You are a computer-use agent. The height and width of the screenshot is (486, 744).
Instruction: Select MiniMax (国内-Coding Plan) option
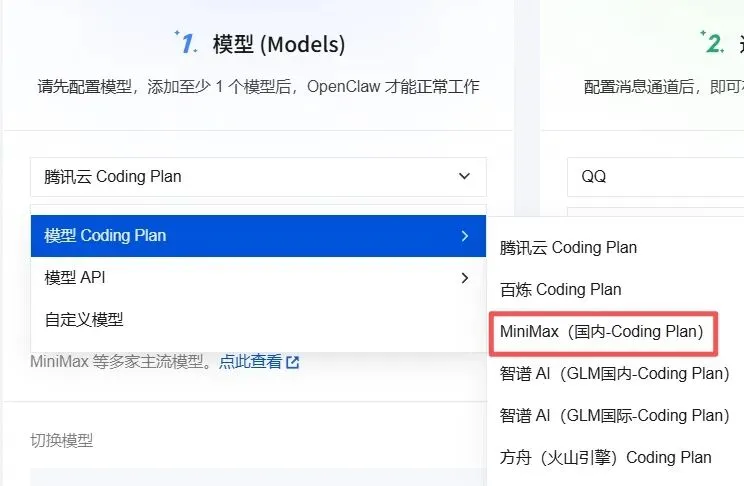pyautogui.click(x=602, y=332)
